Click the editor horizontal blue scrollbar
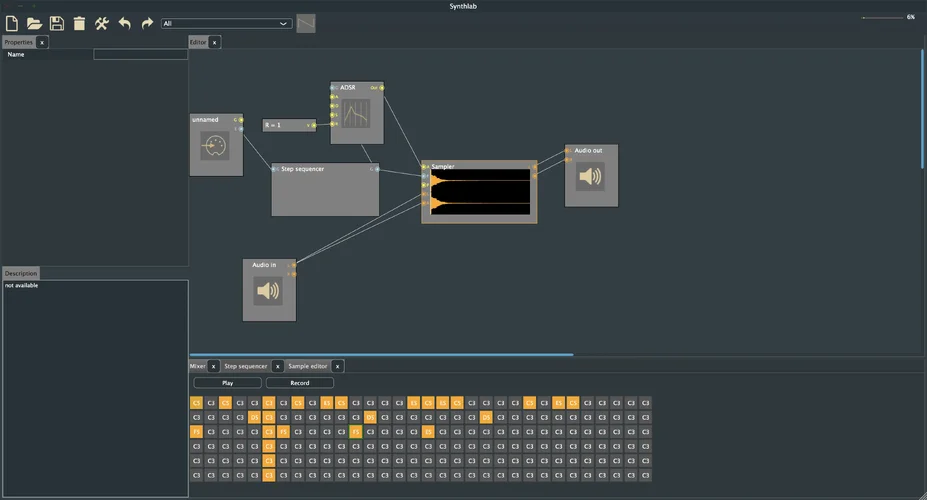 click(x=381, y=355)
